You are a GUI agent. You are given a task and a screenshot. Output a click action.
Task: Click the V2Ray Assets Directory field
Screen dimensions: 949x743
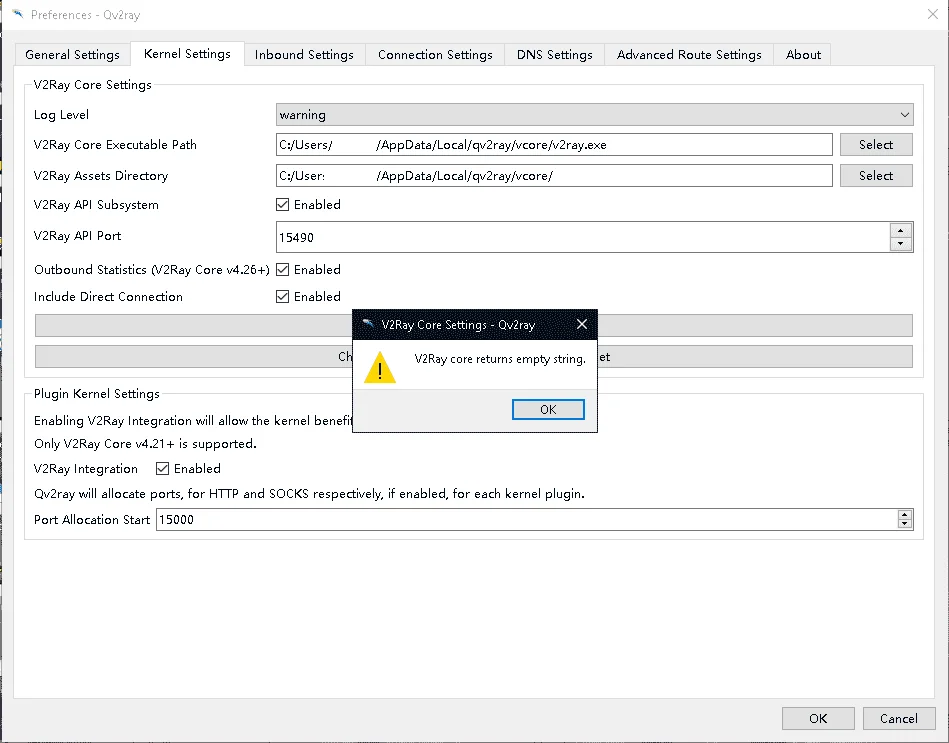coord(554,175)
